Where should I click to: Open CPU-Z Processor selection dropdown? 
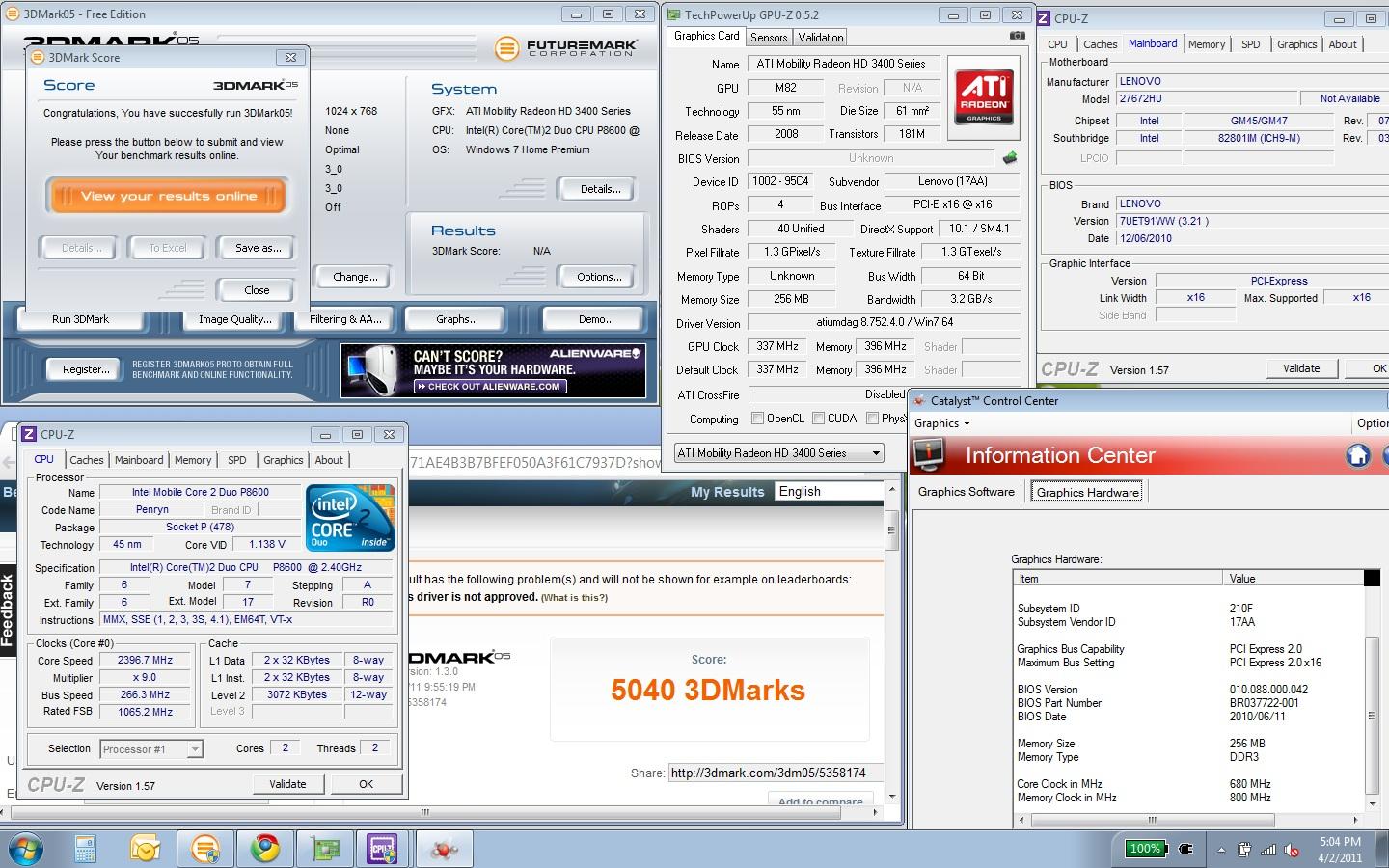151,748
